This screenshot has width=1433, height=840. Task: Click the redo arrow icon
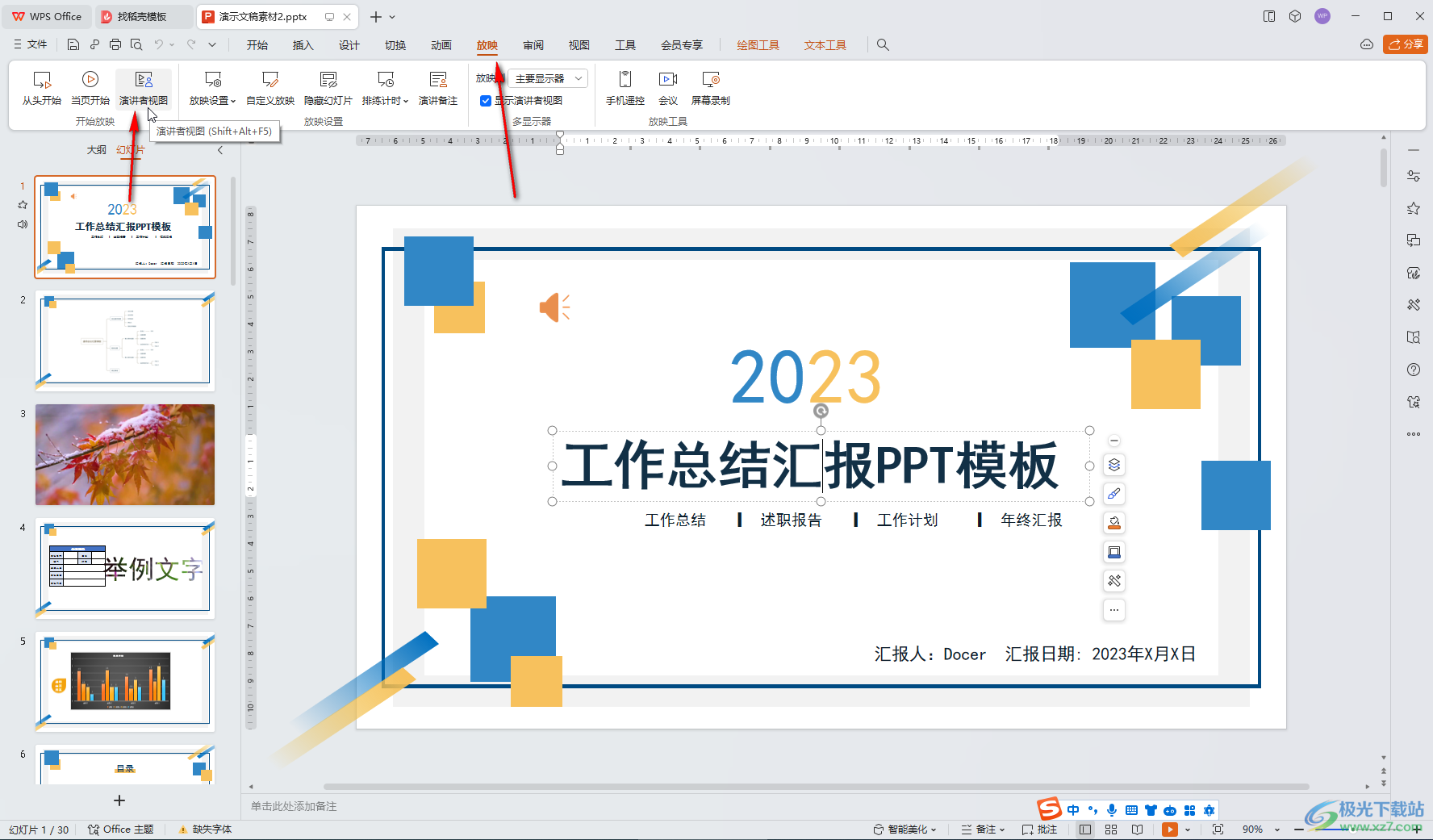[x=191, y=44]
